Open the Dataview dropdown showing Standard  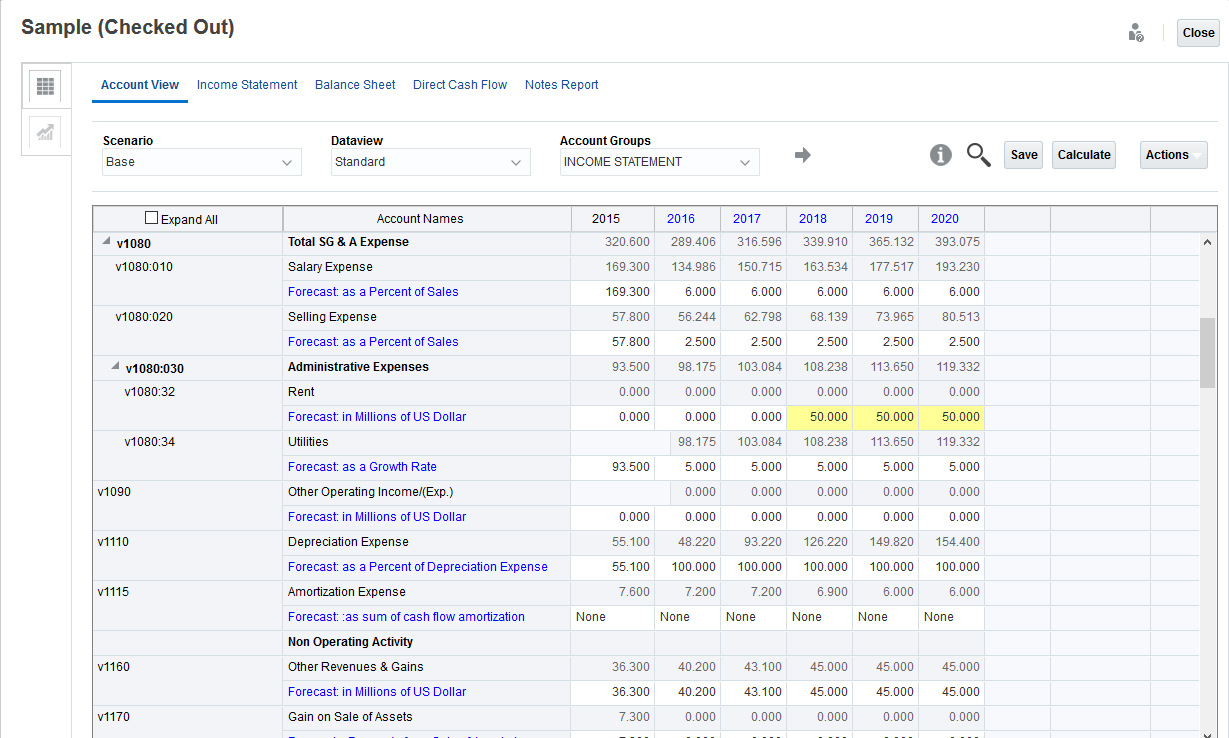430,162
